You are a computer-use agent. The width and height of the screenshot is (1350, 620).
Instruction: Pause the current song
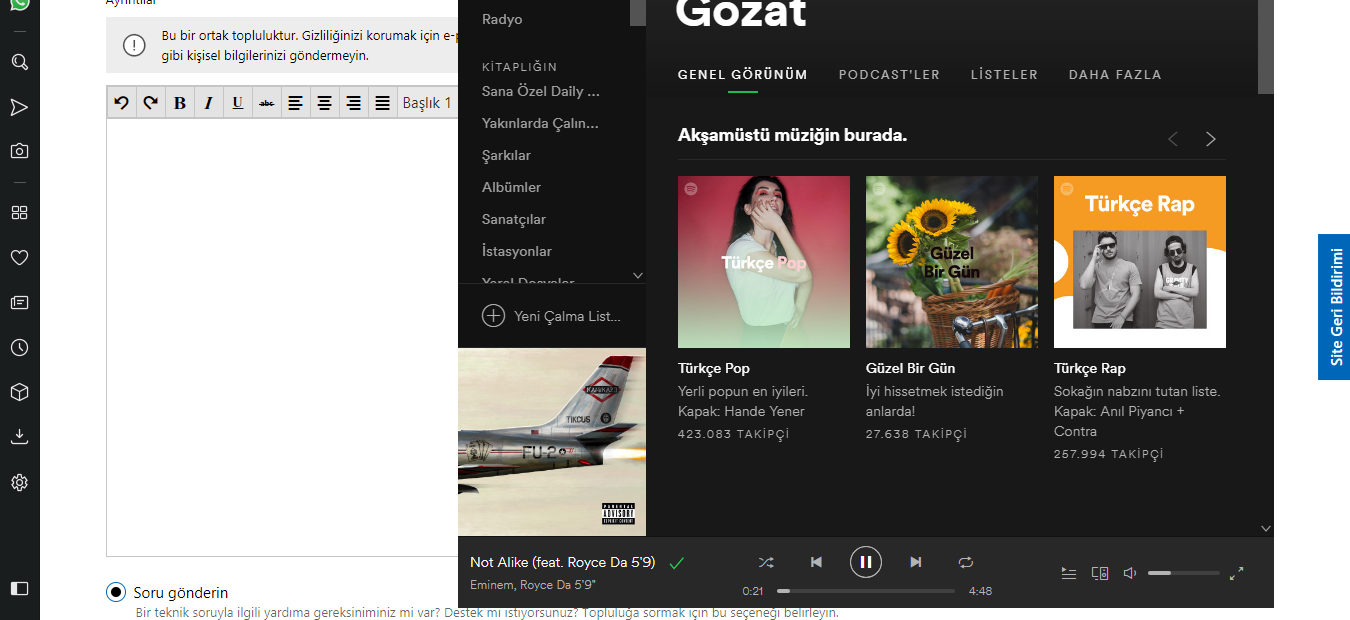866,562
